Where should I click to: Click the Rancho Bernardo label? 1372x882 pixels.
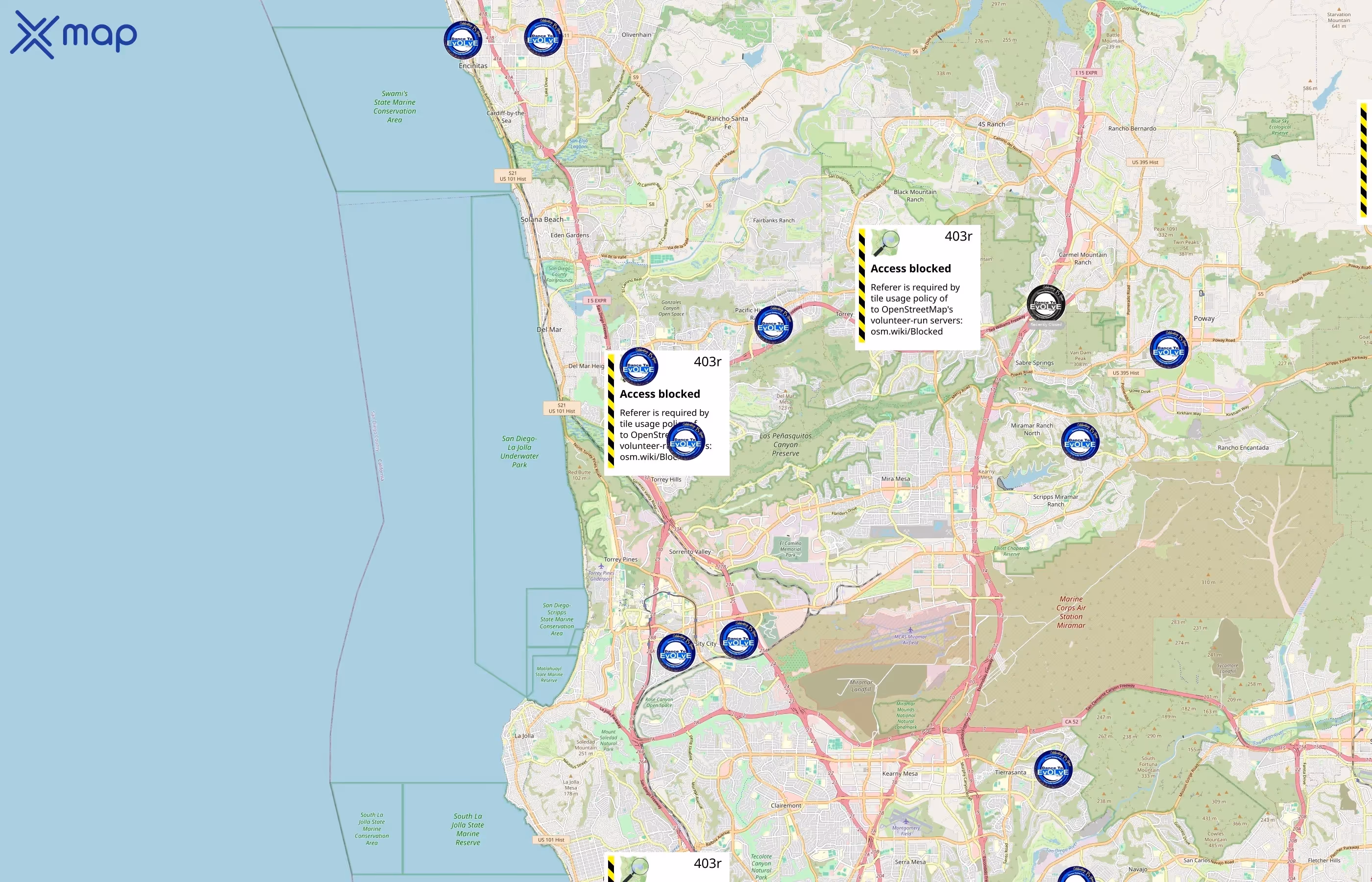click(x=1131, y=128)
